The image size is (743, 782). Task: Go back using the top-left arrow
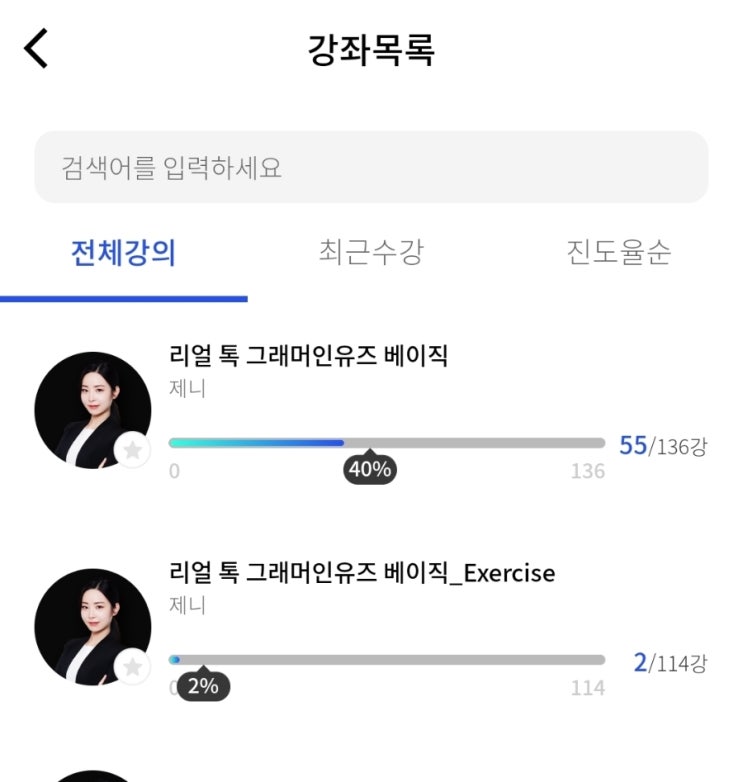point(36,49)
